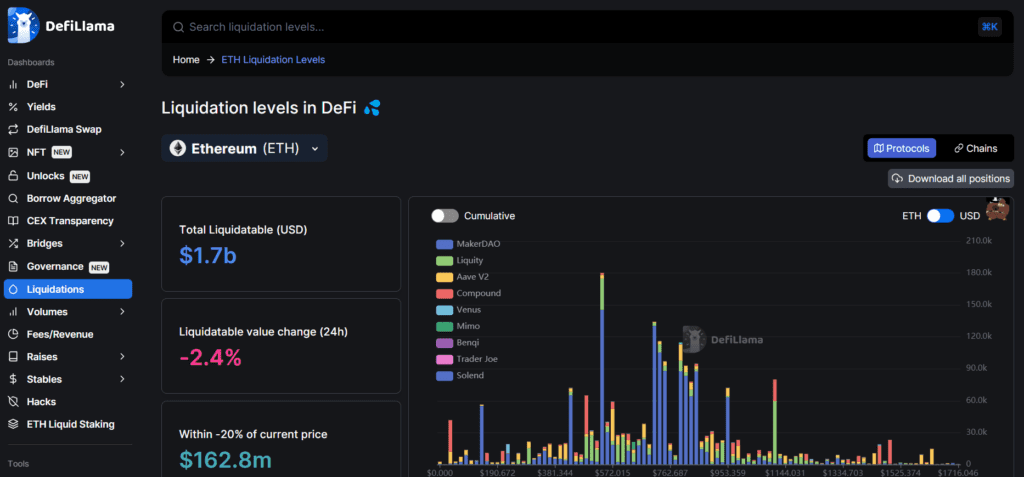The width and height of the screenshot is (1024, 477).
Task: Go to Home breadcrumb link
Action: coord(186,59)
